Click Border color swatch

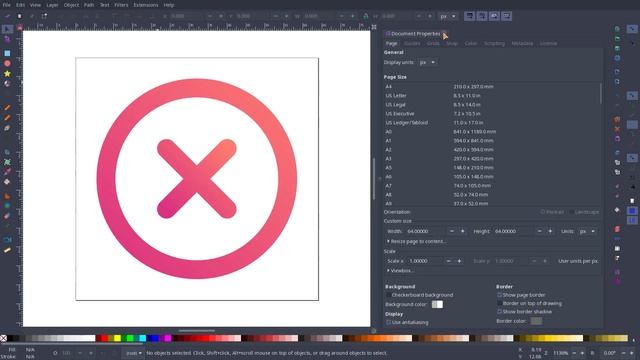point(536,321)
